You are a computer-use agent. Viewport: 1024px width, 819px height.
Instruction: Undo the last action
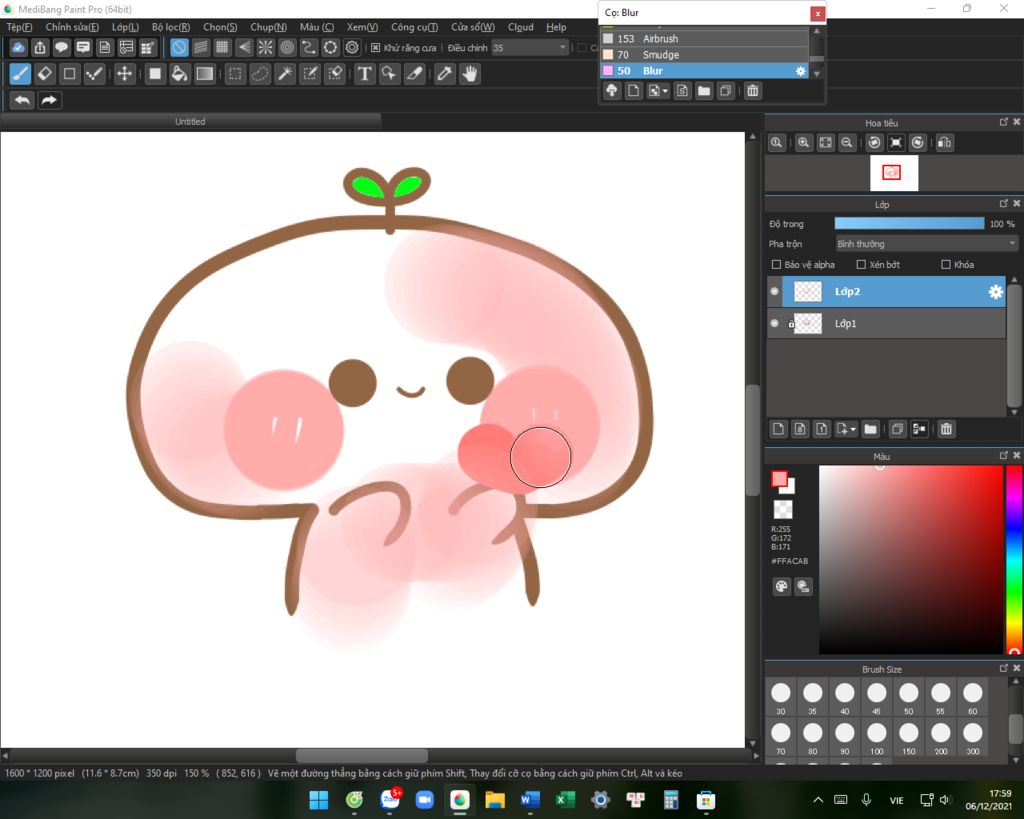click(x=22, y=101)
